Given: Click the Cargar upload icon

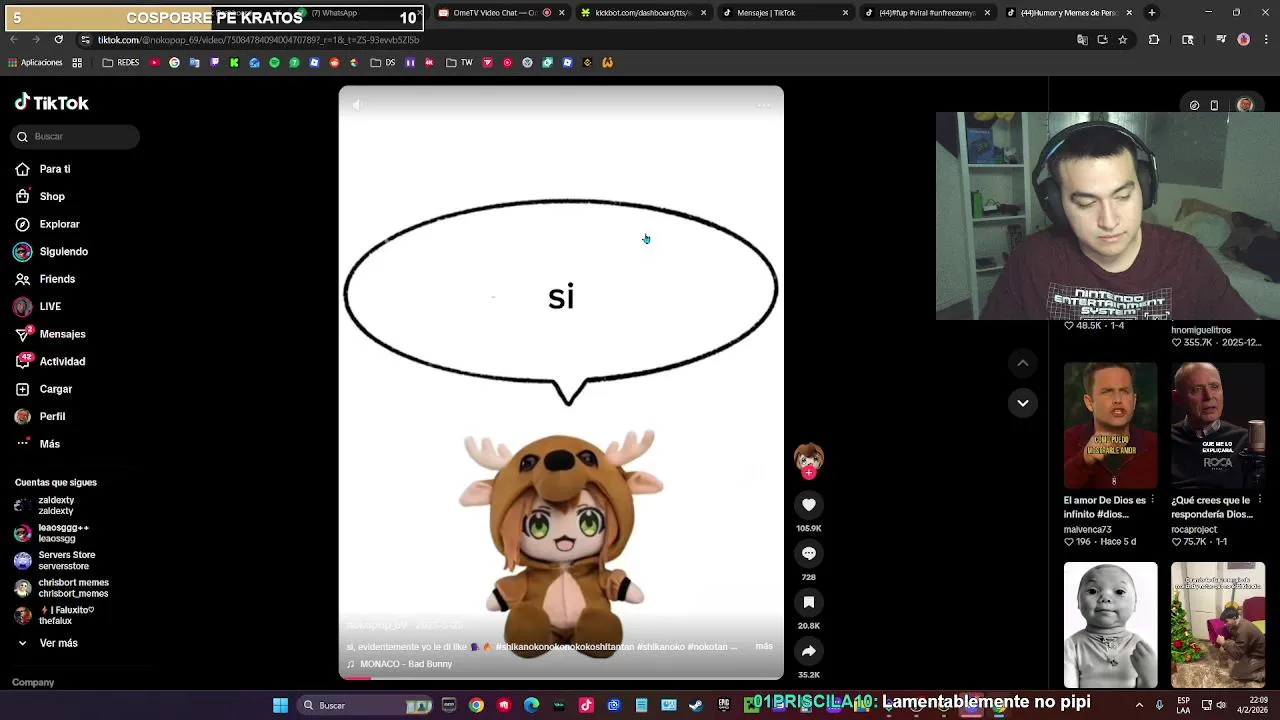Looking at the screenshot, I should click(x=22, y=389).
